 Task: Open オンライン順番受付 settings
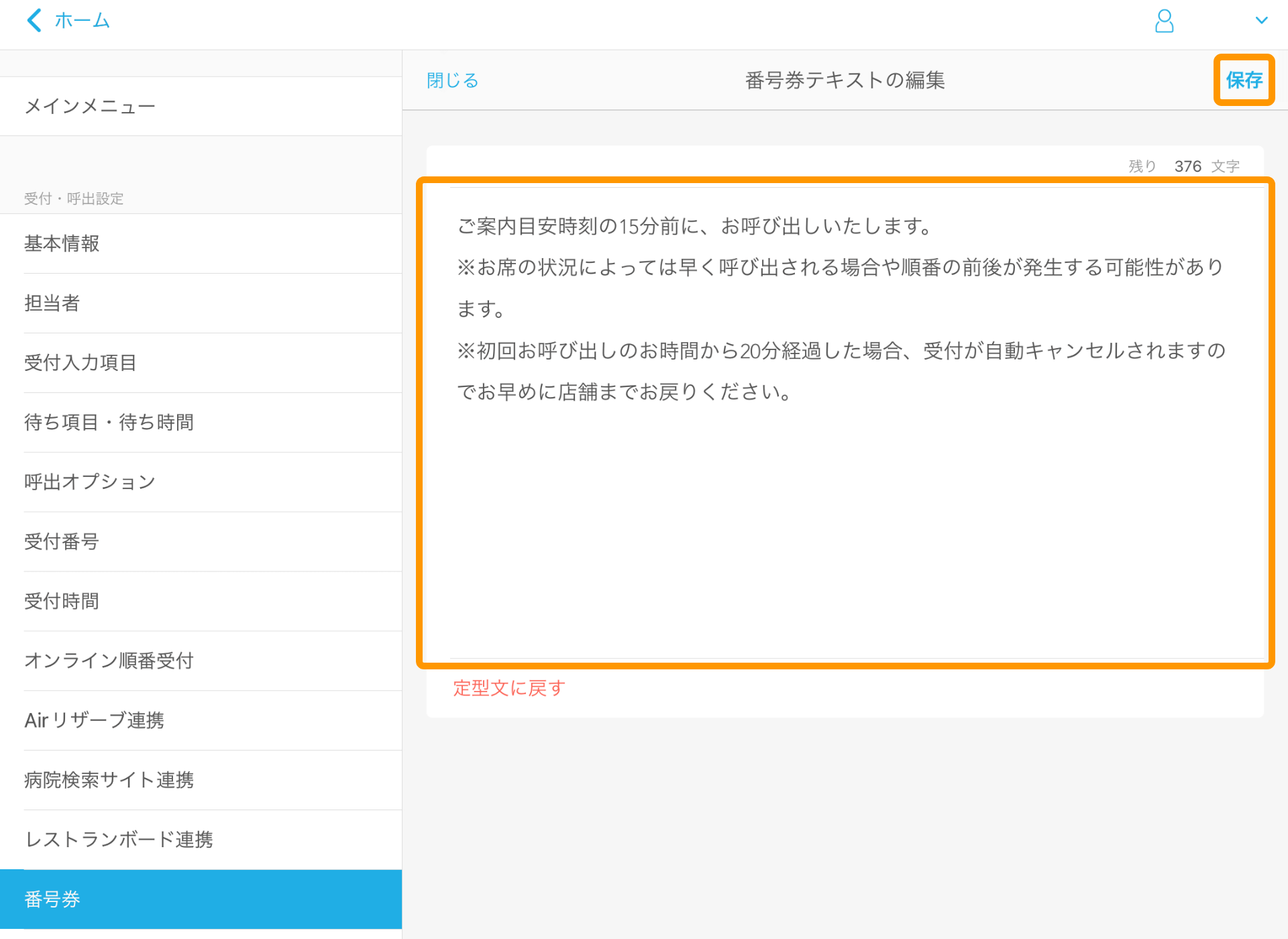pos(109,661)
